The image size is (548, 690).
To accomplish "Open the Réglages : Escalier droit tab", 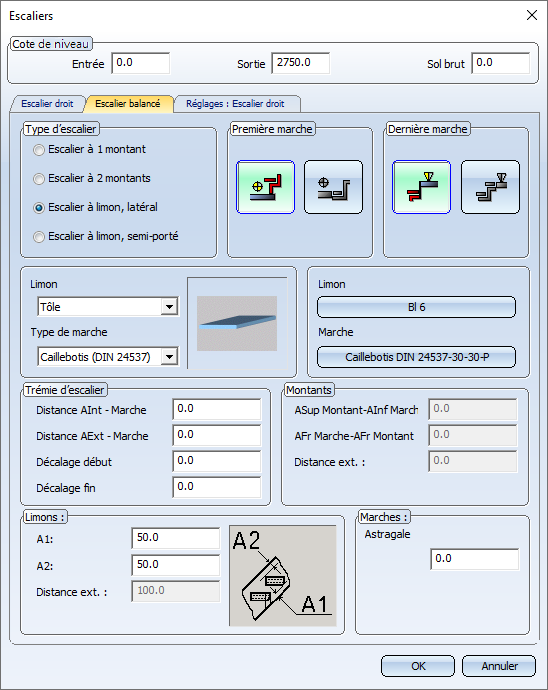I will click(x=235, y=104).
